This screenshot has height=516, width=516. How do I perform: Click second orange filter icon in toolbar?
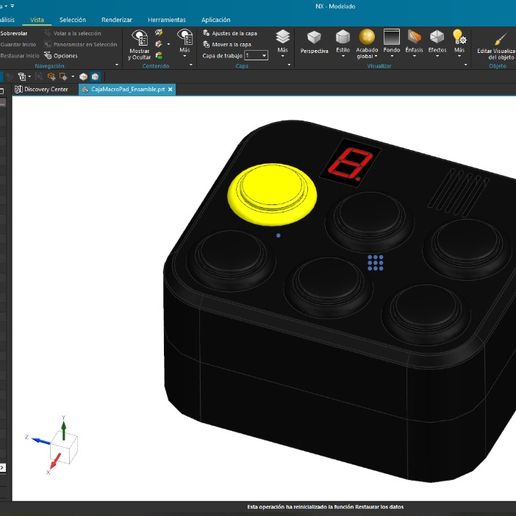(x=63, y=77)
